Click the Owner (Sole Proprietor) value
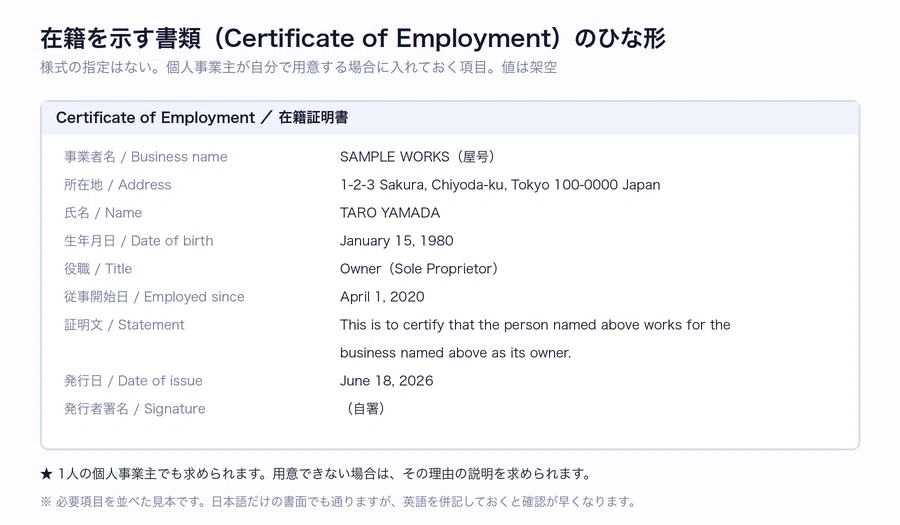Screen dimensions: 900x525 (x=419, y=269)
